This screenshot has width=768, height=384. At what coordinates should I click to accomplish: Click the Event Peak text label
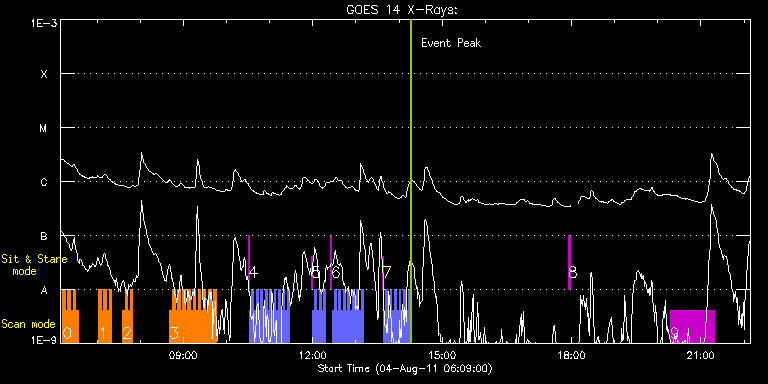coord(451,43)
